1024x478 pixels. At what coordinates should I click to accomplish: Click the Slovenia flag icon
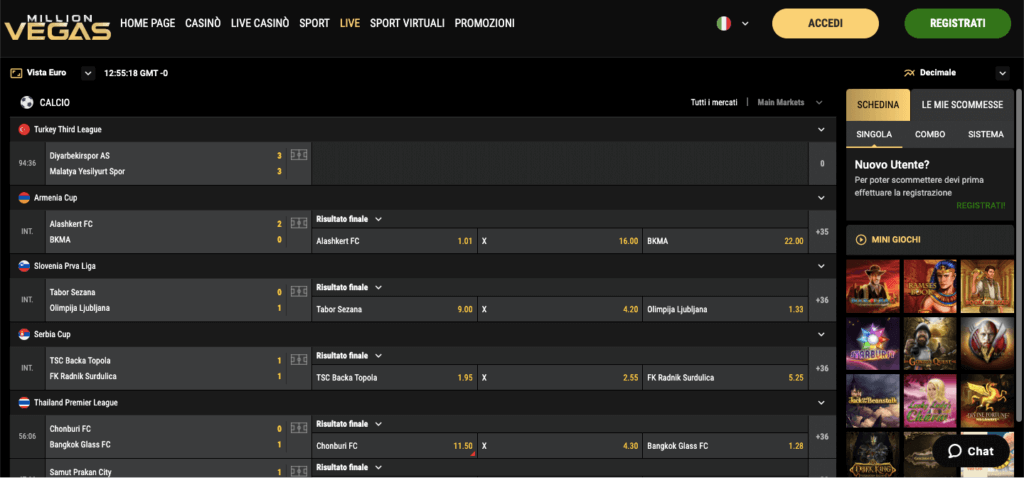pyautogui.click(x=24, y=266)
